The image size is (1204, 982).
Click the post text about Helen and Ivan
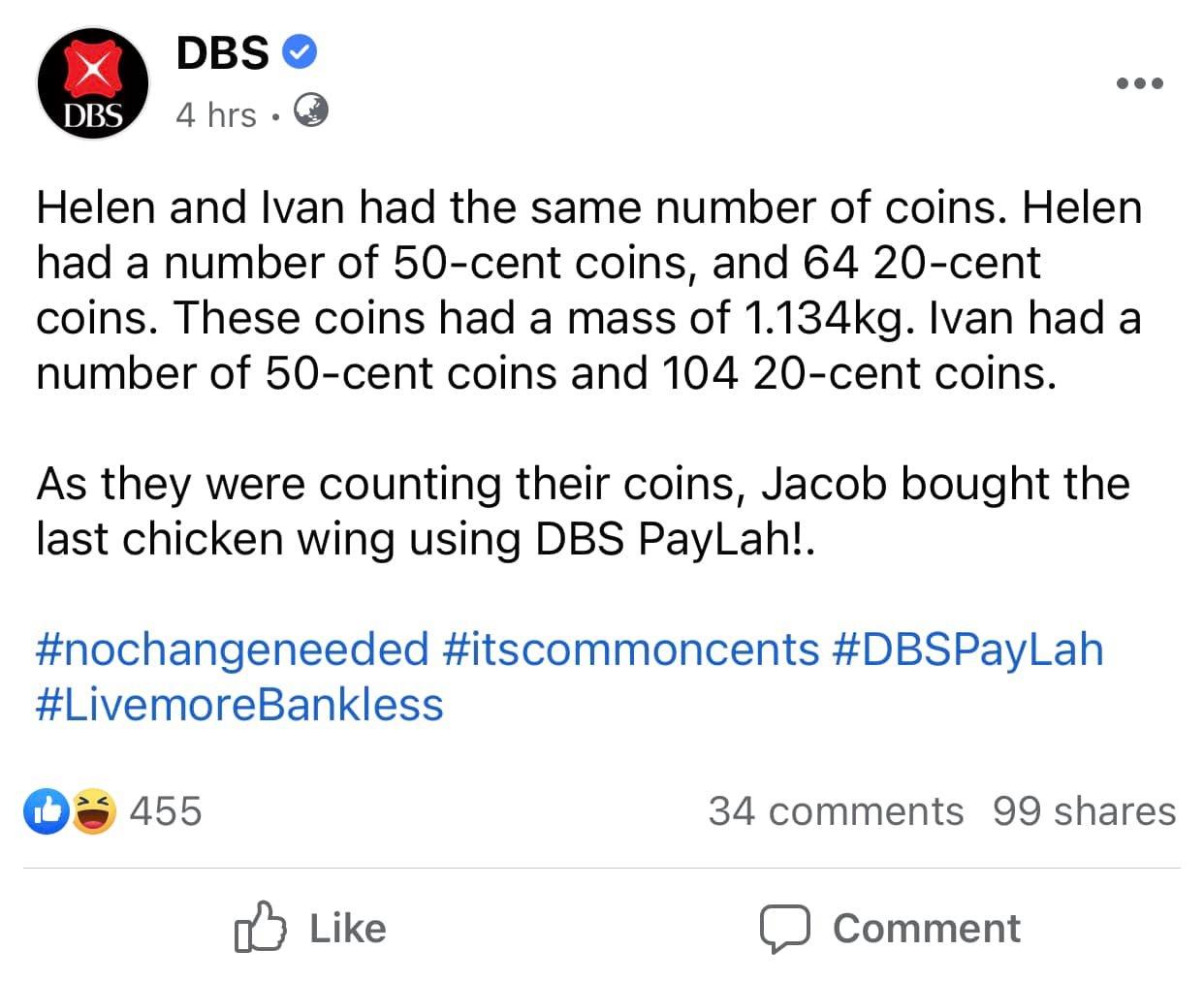tap(588, 291)
